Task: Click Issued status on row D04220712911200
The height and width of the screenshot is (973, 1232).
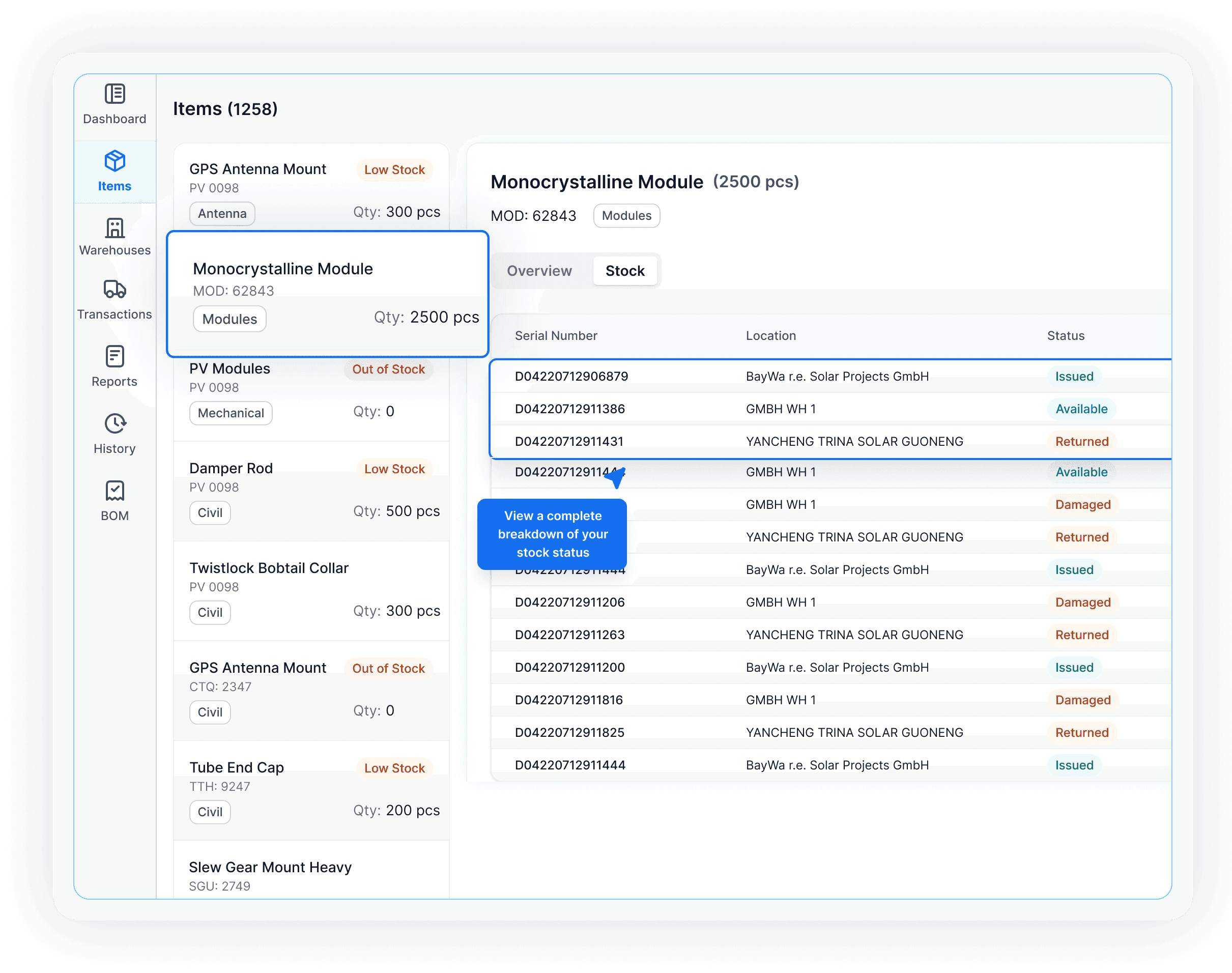Action: pos(1074,667)
